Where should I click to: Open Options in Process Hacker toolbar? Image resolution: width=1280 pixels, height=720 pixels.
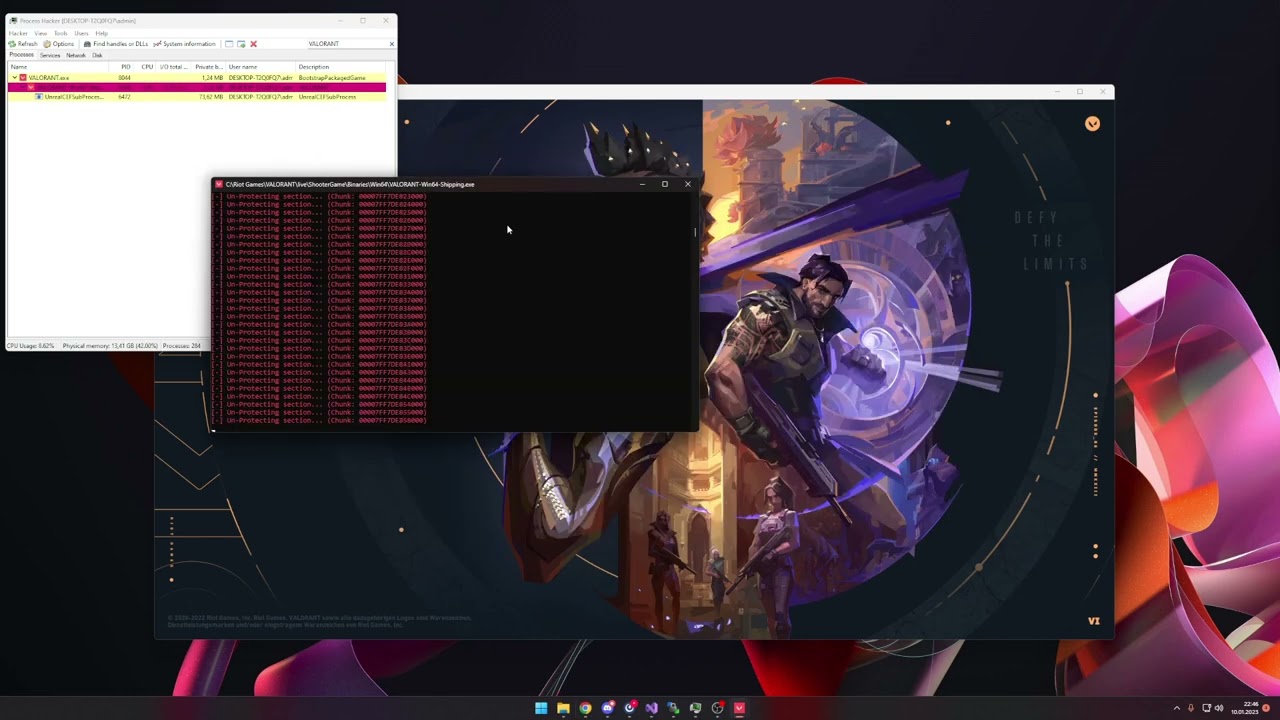pyautogui.click(x=59, y=44)
